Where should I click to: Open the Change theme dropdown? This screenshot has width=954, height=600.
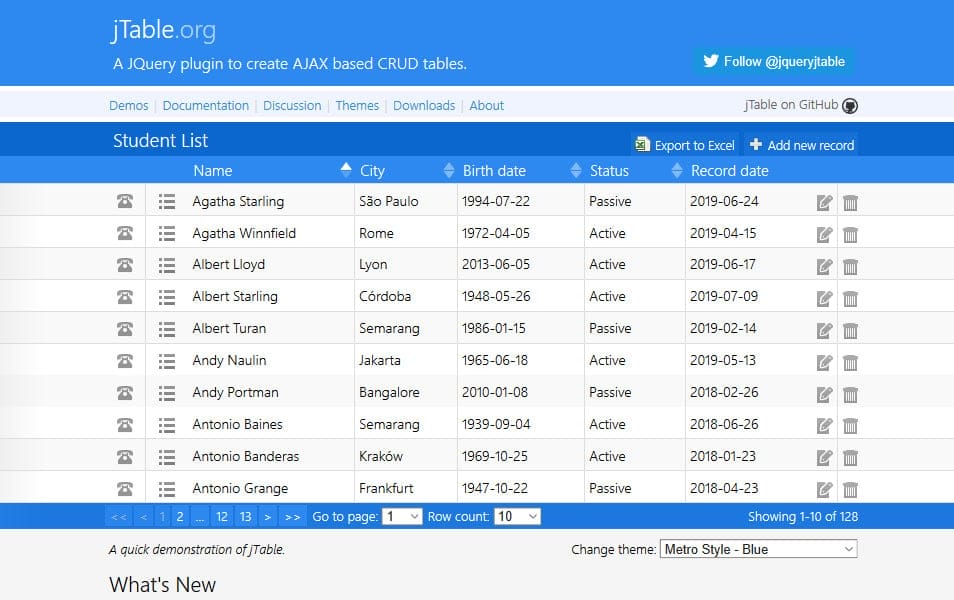758,549
